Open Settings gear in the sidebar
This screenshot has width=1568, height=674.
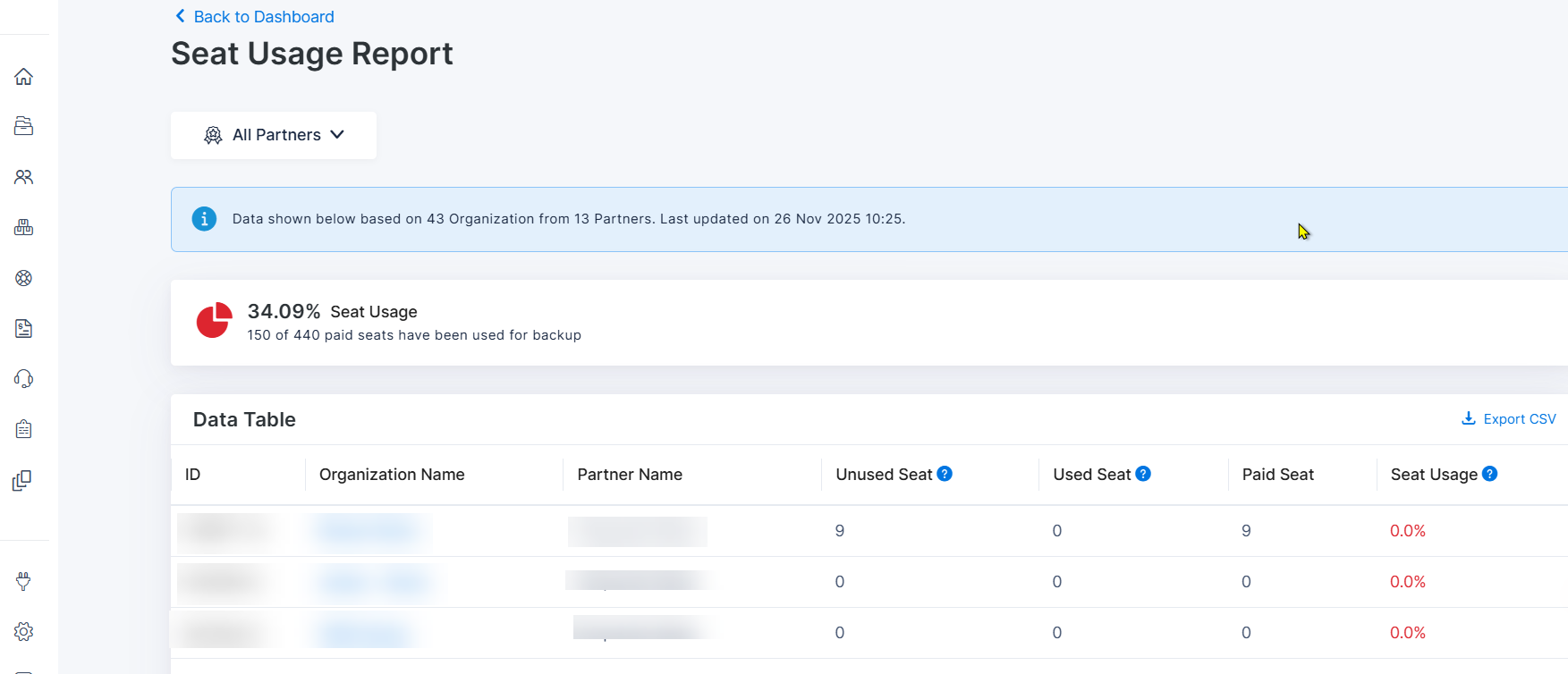coord(24,632)
